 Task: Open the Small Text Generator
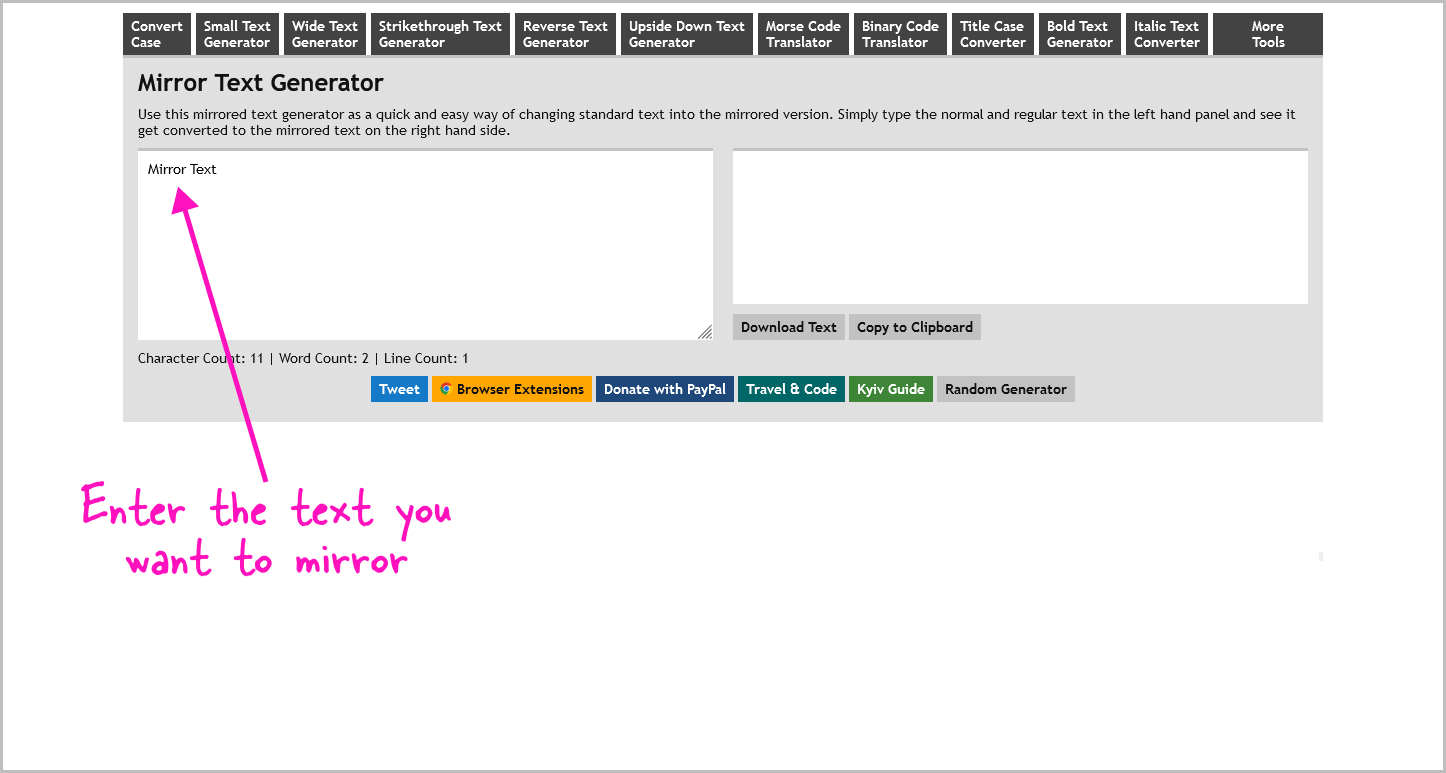[x=237, y=33]
